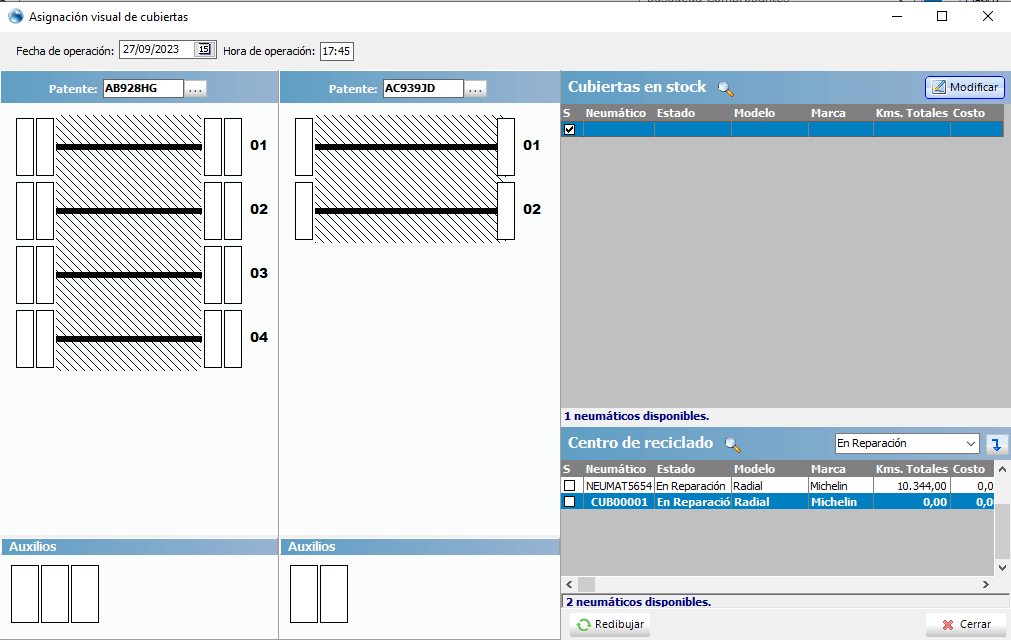Sort stock list by Neumático column header
This screenshot has width=1011, height=640.
tap(617, 113)
